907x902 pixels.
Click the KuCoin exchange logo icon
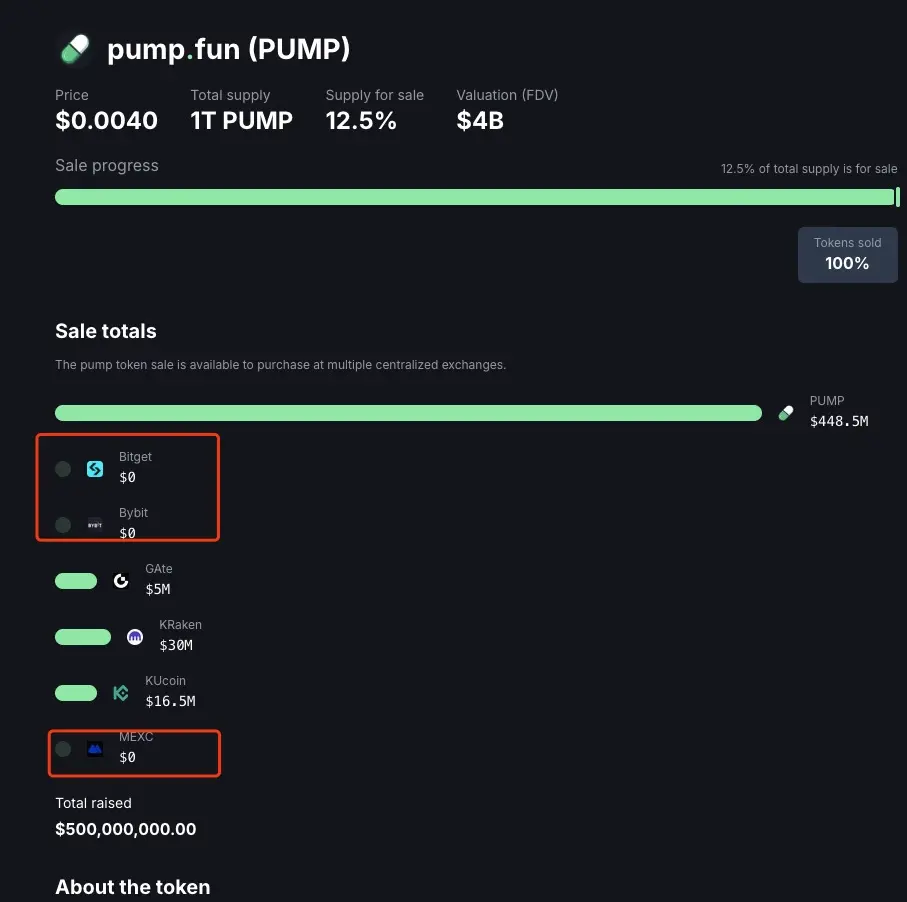[x=121, y=693]
